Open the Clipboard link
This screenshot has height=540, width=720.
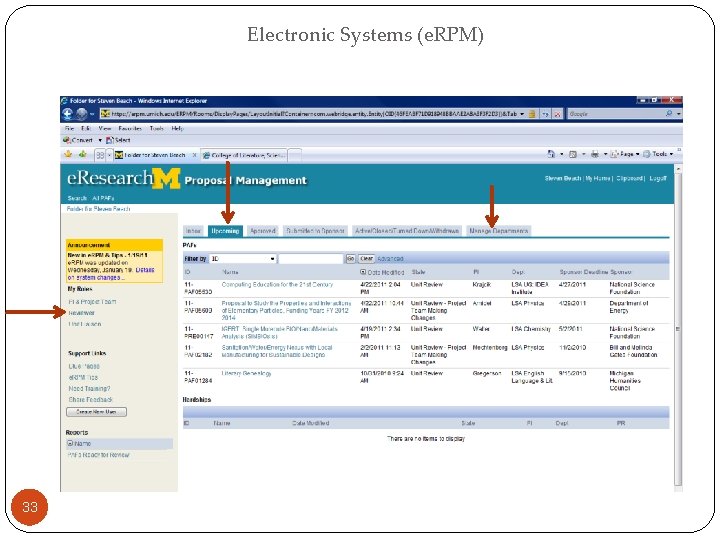coord(630,178)
